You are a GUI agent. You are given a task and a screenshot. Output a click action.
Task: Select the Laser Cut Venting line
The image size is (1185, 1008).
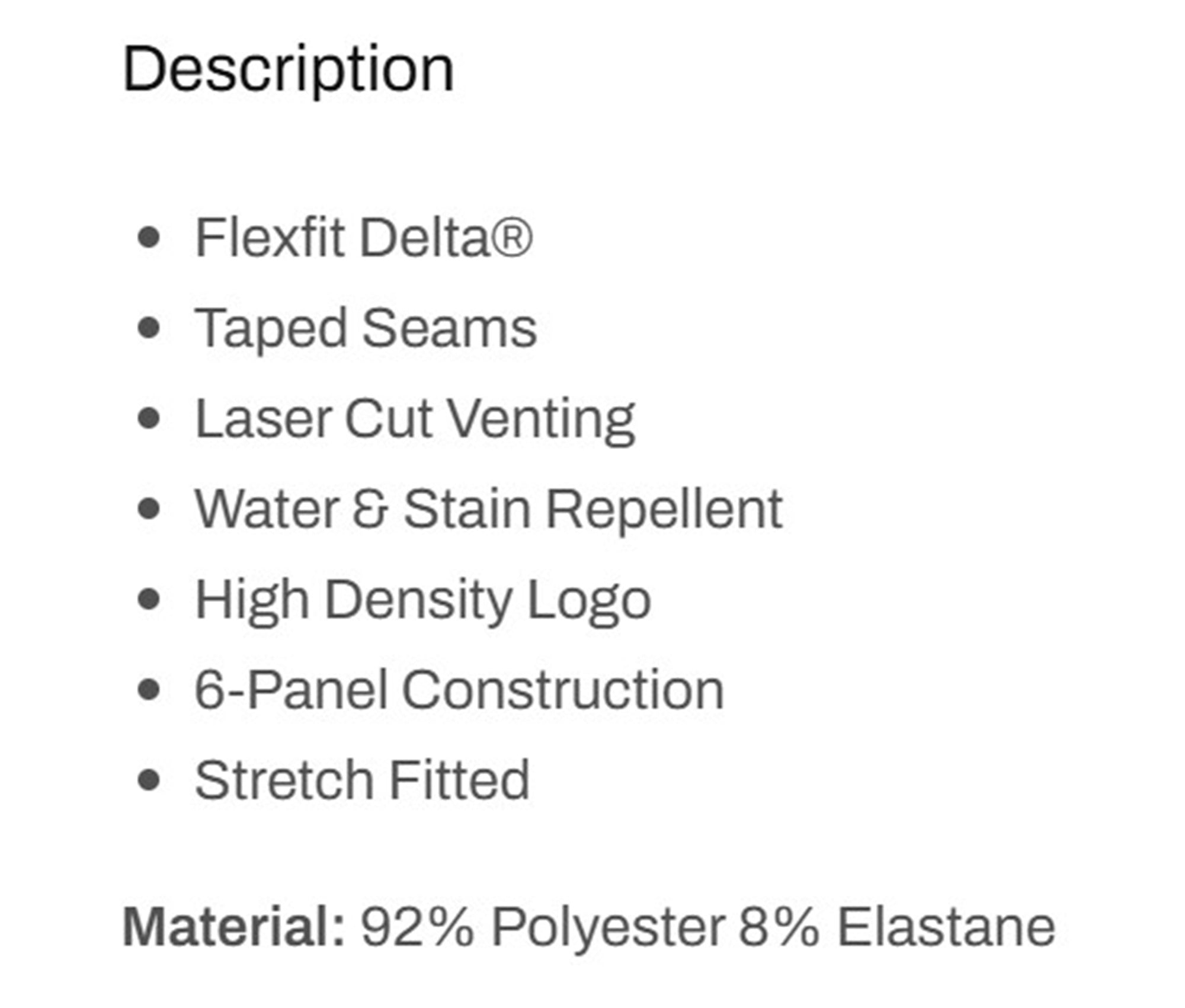click(x=415, y=419)
